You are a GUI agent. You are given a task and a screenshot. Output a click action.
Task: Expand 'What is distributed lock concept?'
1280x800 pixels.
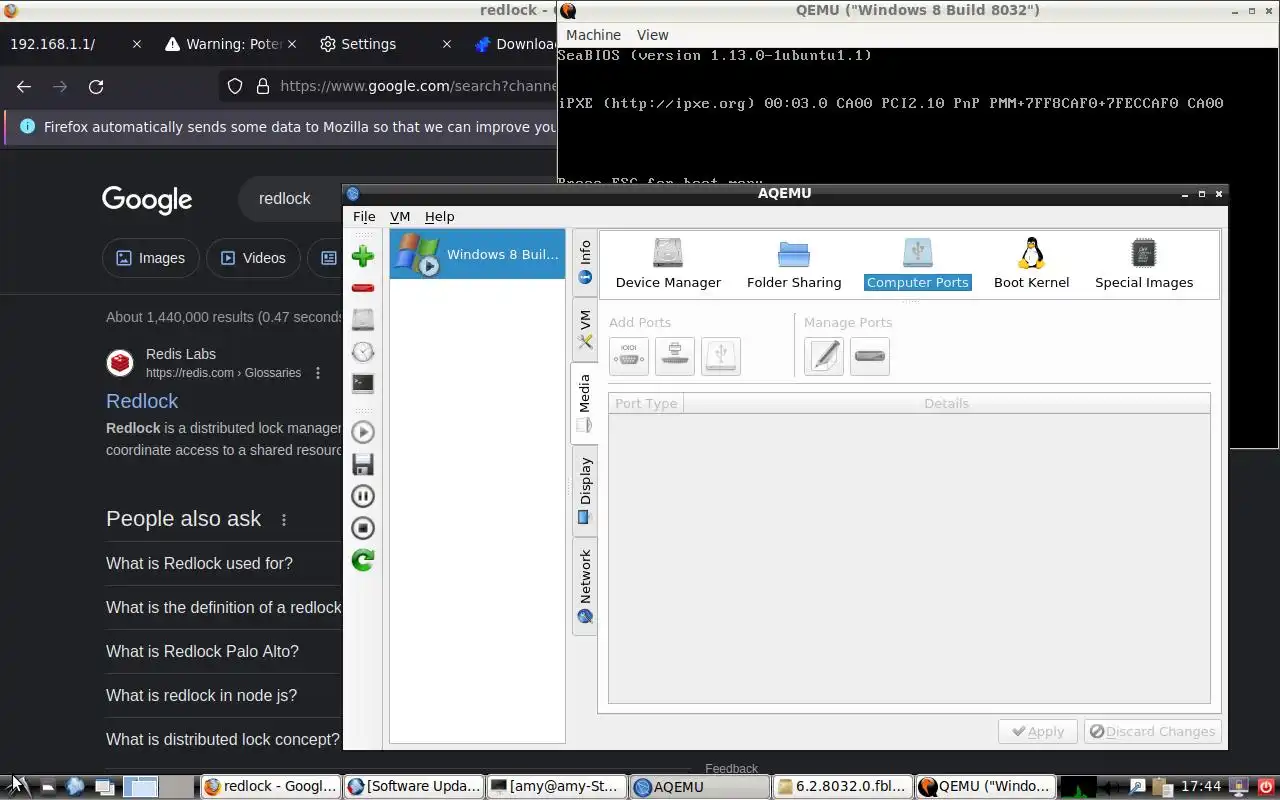224,739
